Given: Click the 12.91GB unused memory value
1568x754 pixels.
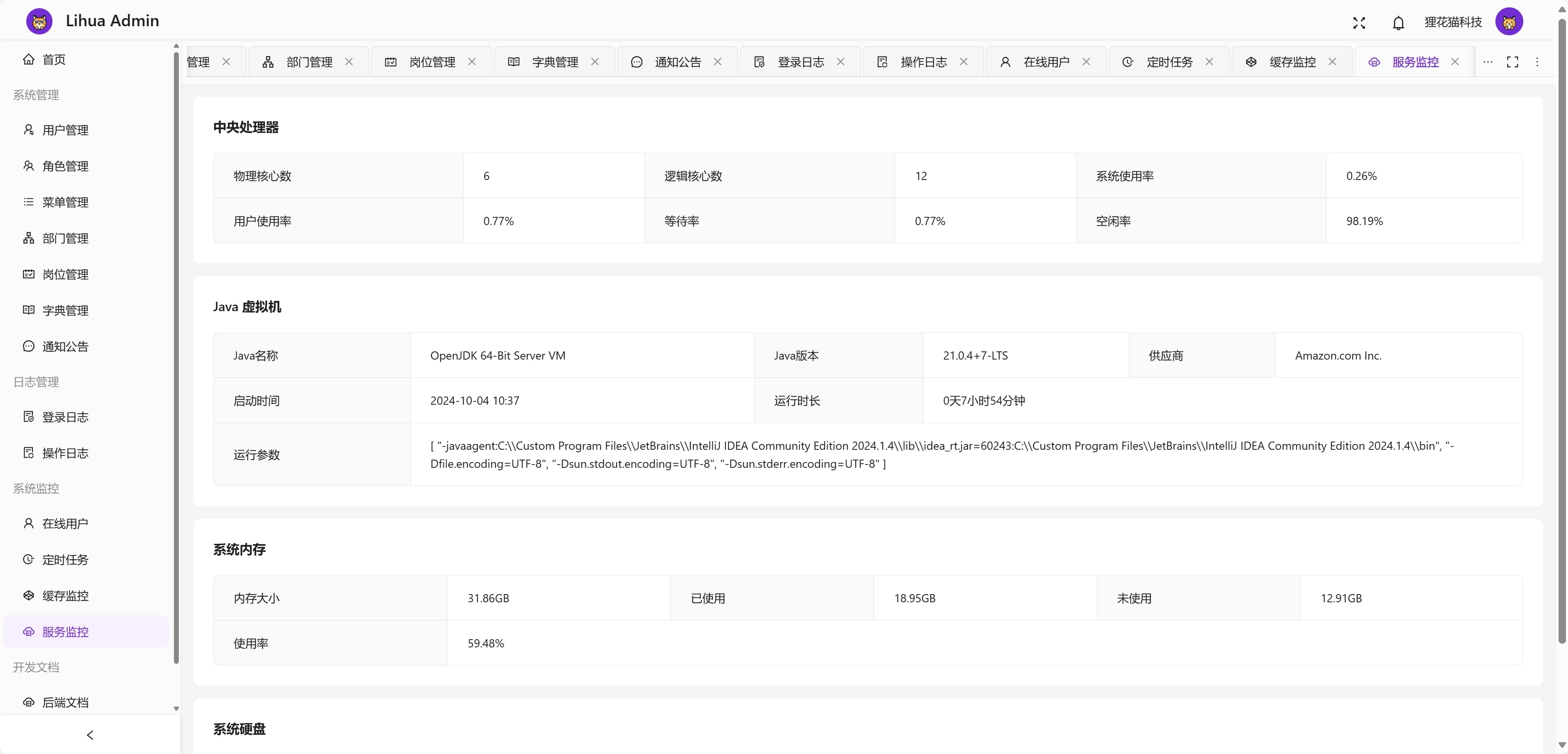Looking at the screenshot, I should click(1341, 598).
